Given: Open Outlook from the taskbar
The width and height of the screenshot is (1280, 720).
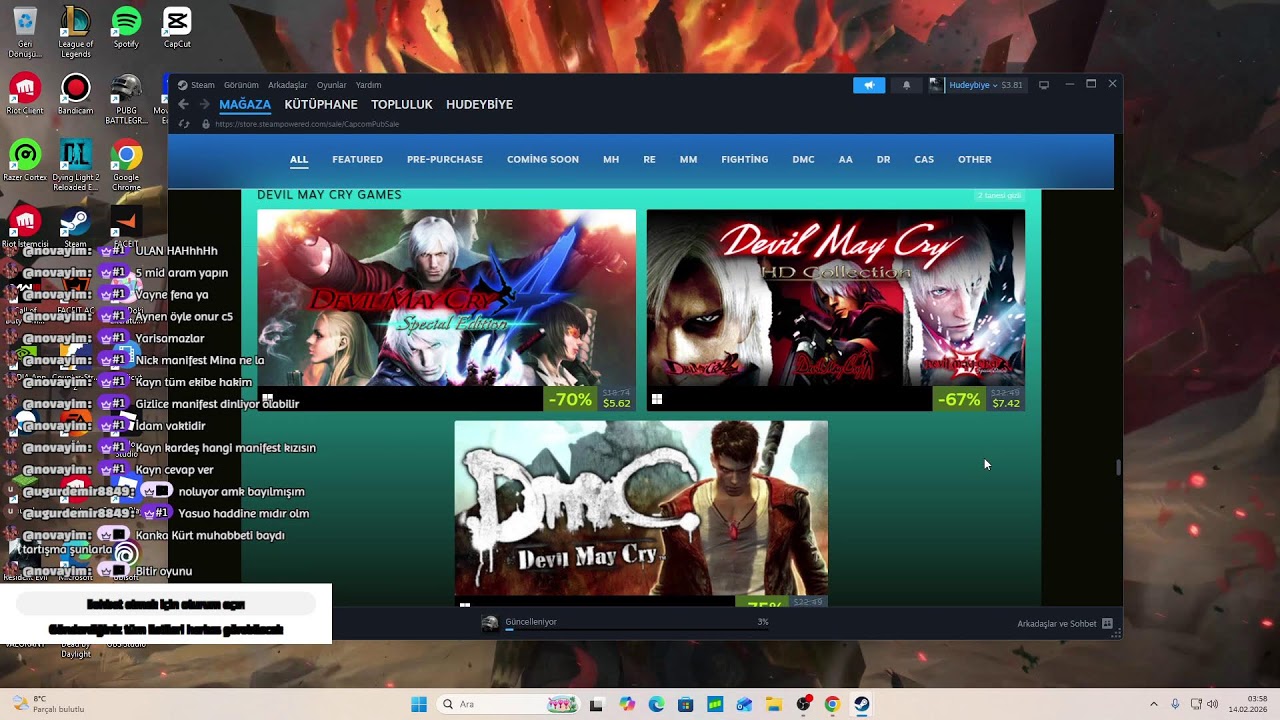Looking at the screenshot, I should point(744,704).
